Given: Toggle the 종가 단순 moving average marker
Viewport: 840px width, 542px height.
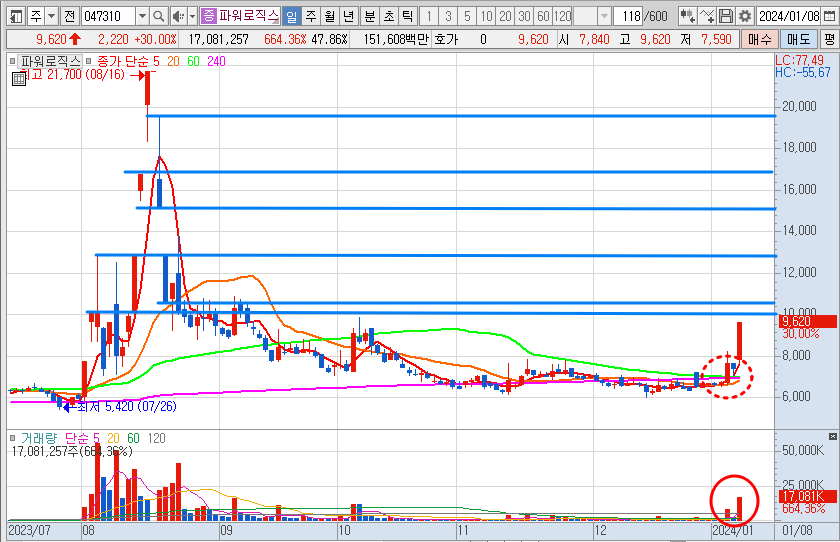Looking at the screenshot, I should click(x=88, y=61).
